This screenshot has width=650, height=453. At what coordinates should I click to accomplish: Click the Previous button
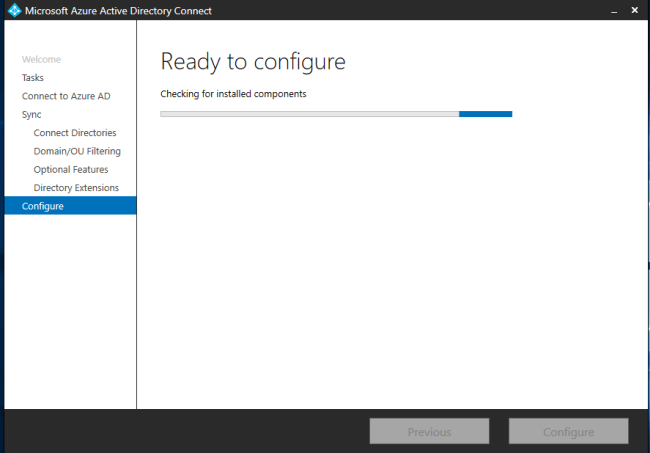(429, 431)
